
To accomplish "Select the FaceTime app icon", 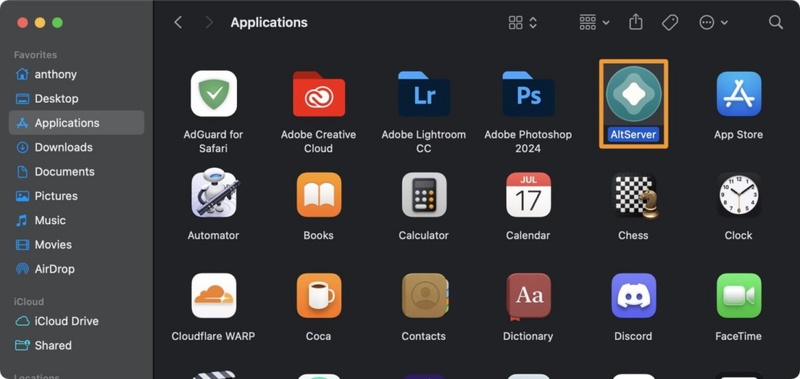I will click(738, 295).
